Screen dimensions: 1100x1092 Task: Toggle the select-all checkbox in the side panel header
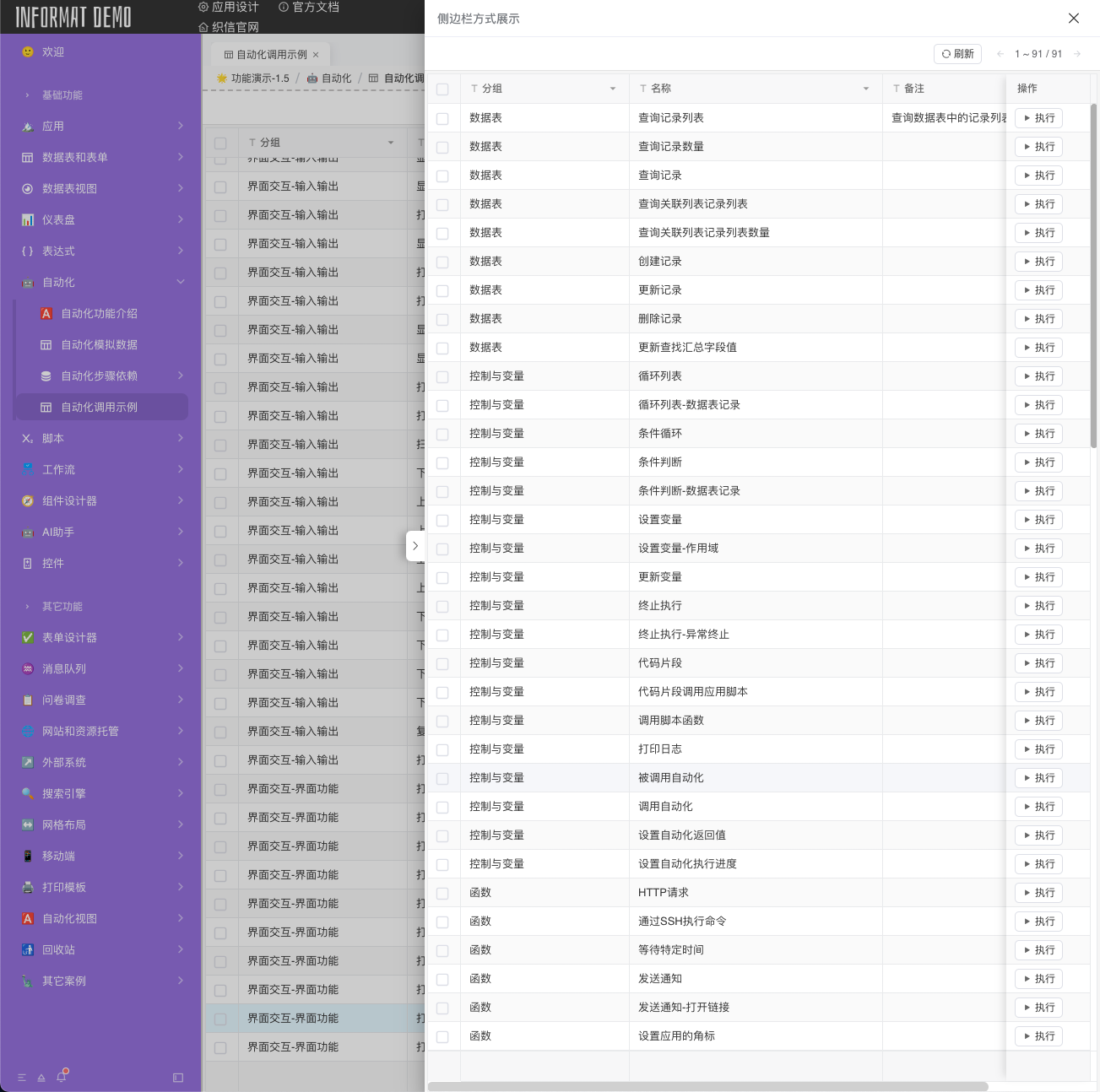(x=442, y=89)
